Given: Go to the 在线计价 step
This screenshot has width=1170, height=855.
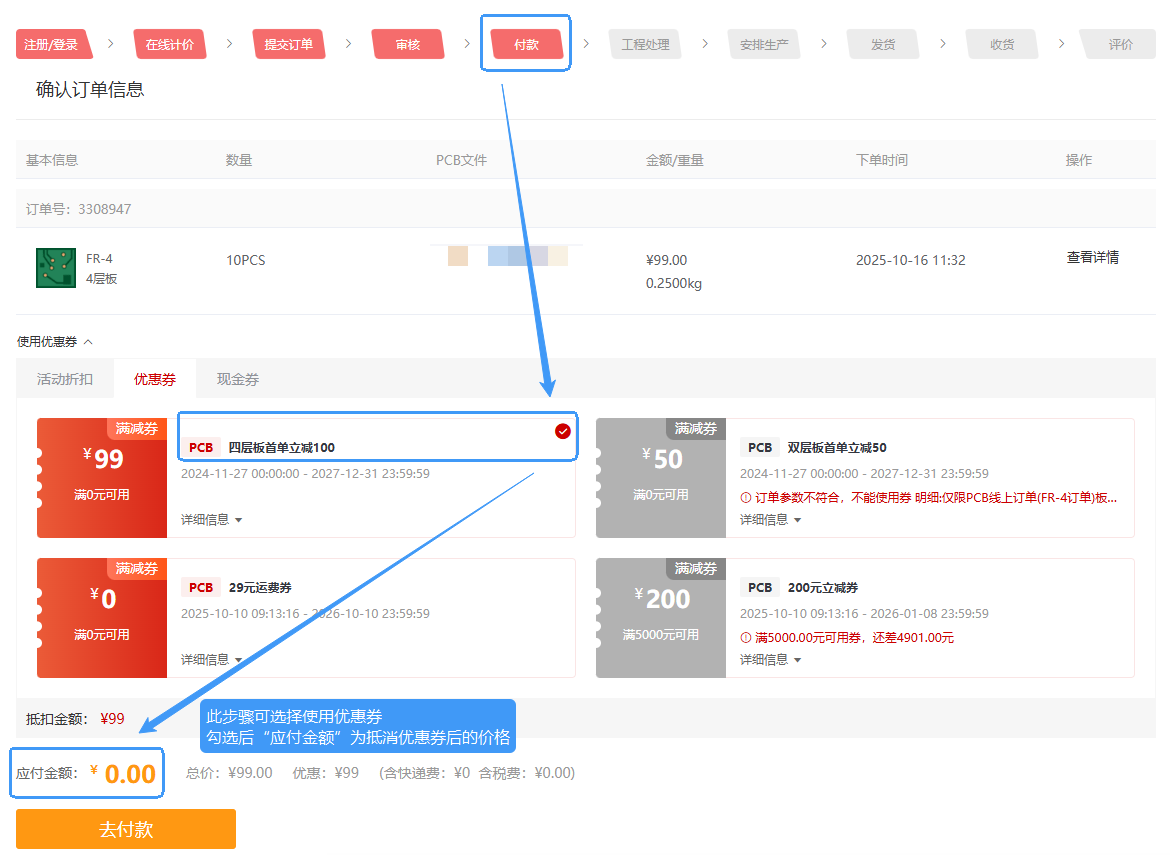Looking at the screenshot, I should pyautogui.click(x=169, y=45).
